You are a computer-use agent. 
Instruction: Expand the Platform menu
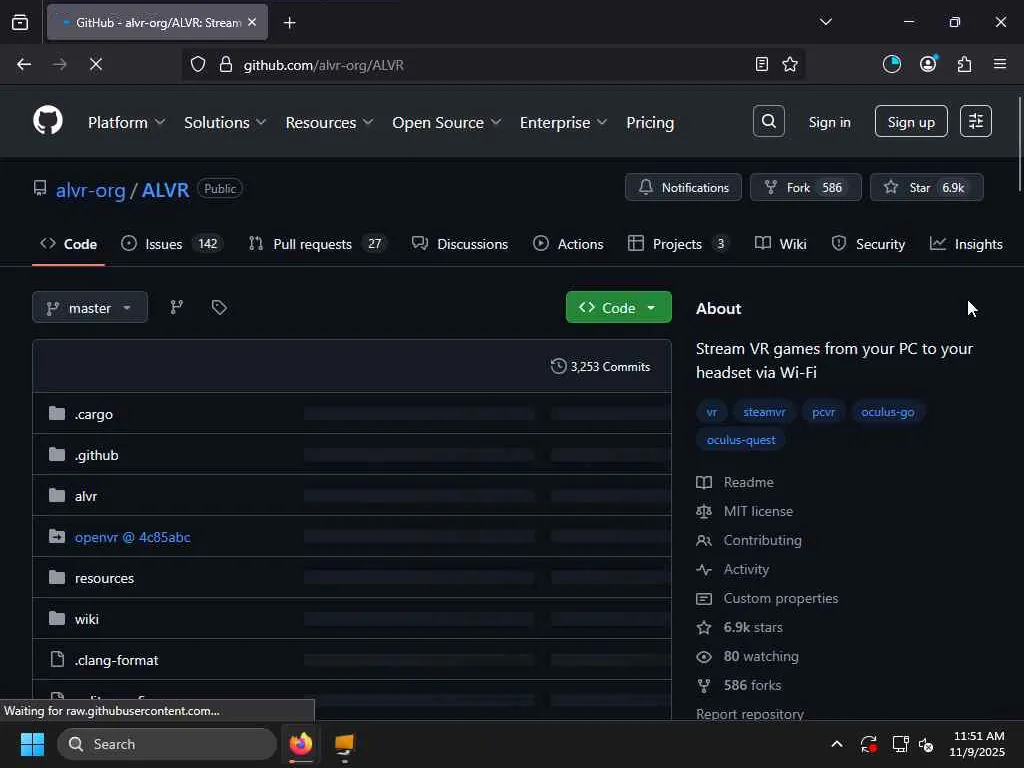tap(127, 122)
